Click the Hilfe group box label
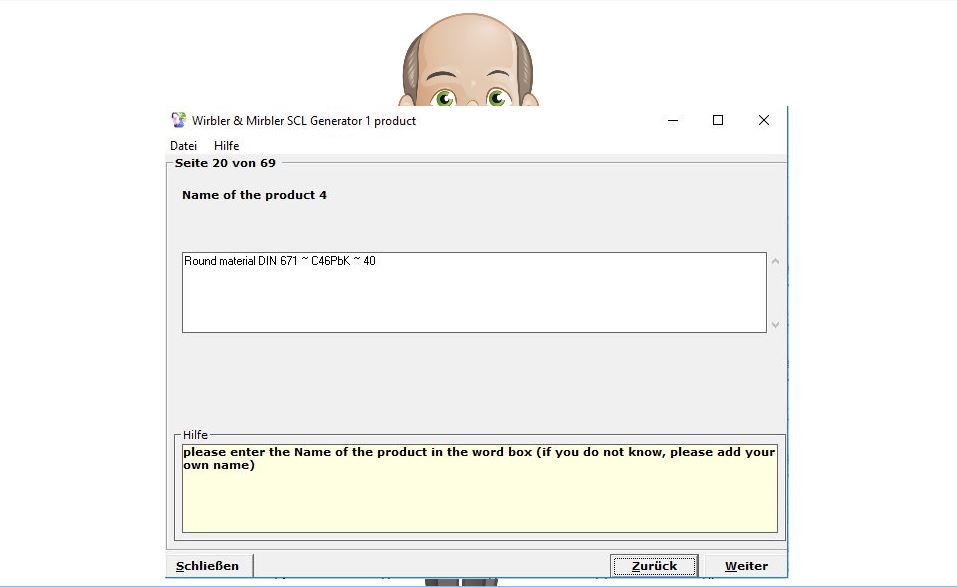Image resolution: width=957 pixels, height=587 pixels. [195, 436]
